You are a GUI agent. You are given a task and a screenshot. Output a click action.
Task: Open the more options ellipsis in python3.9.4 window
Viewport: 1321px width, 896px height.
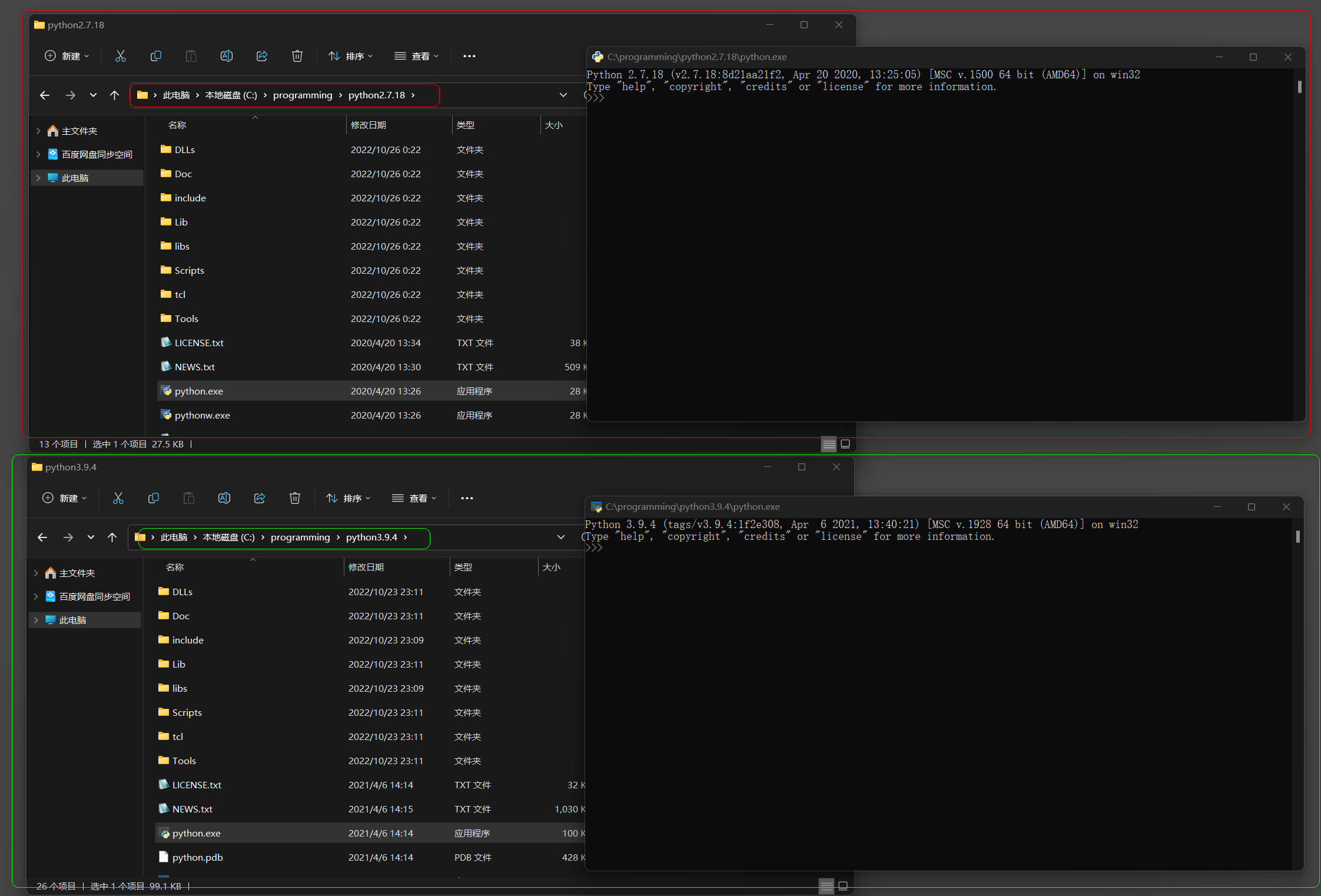point(467,498)
